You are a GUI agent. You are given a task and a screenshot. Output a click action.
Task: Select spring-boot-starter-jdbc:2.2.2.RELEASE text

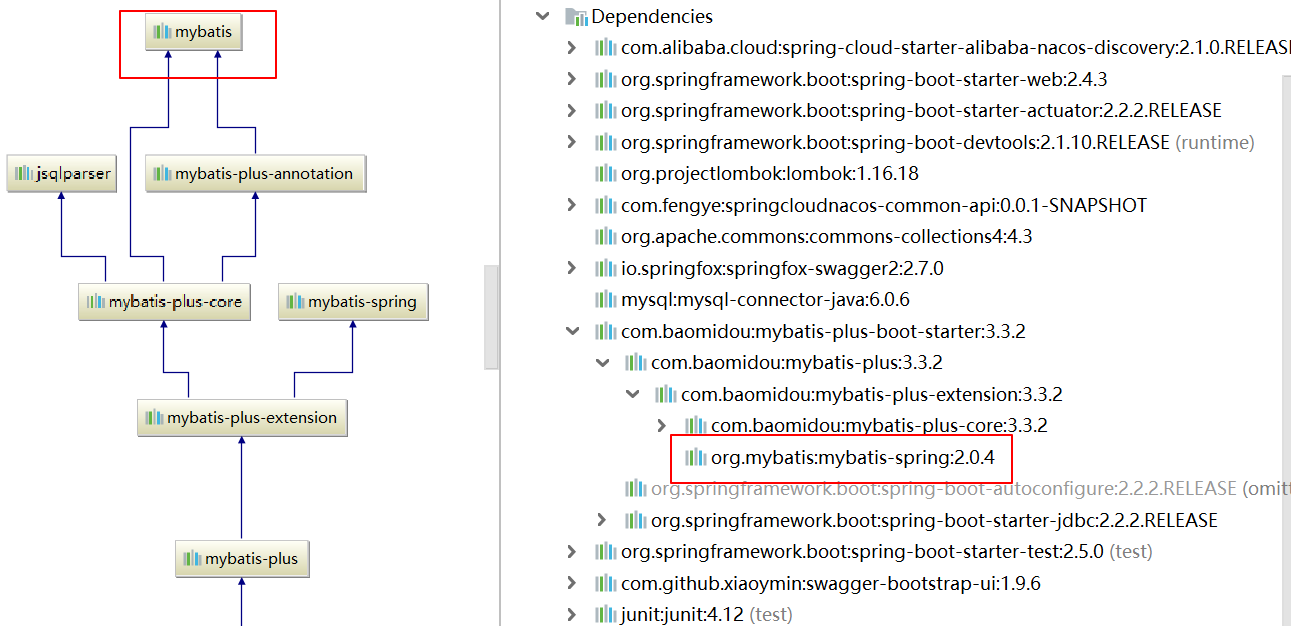point(934,520)
